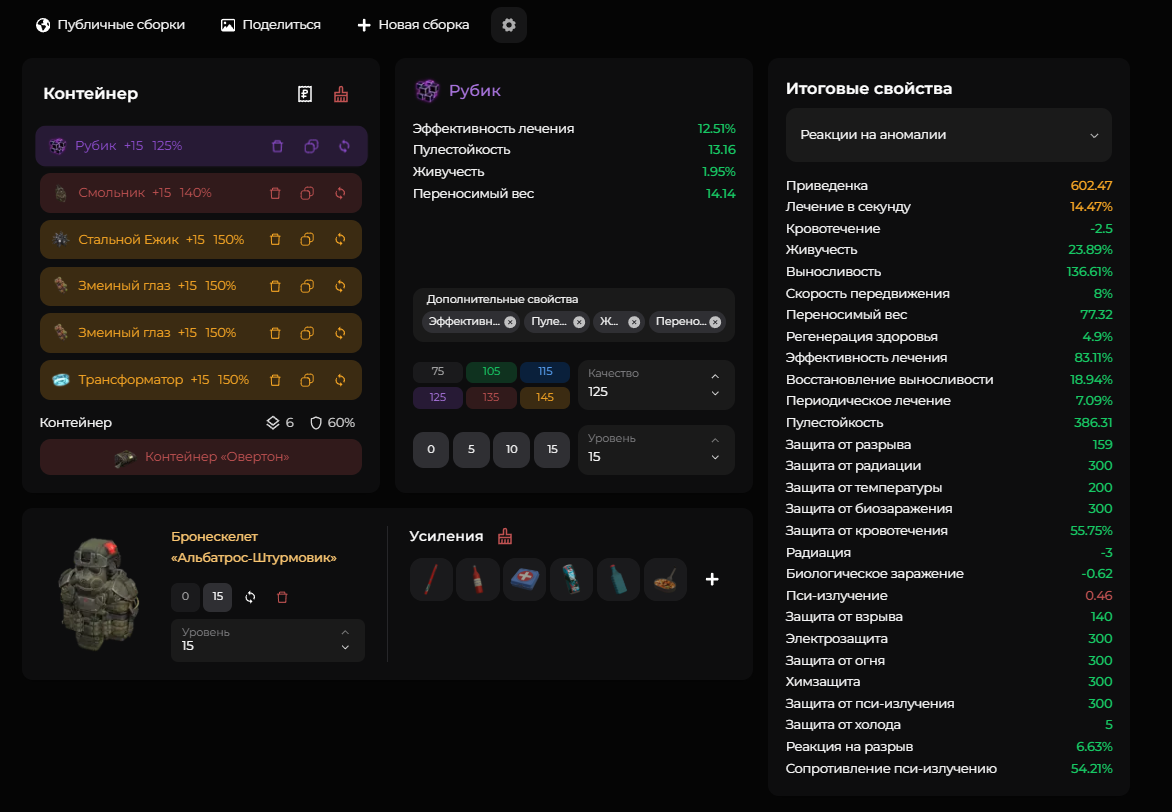Open Публичные сборки page
Image resolution: width=1172 pixels, height=812 pixels.
[x=111, y=25]
